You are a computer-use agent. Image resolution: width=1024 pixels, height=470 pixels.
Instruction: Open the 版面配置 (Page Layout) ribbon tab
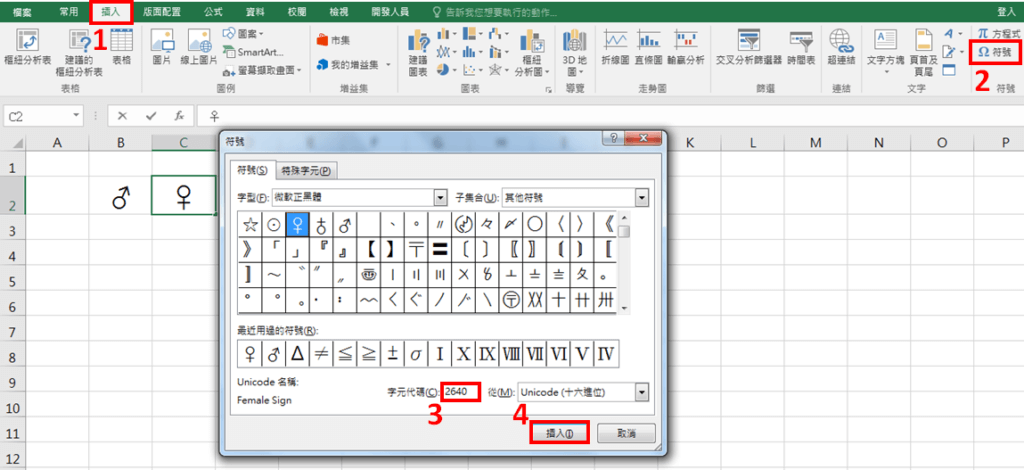162,11
